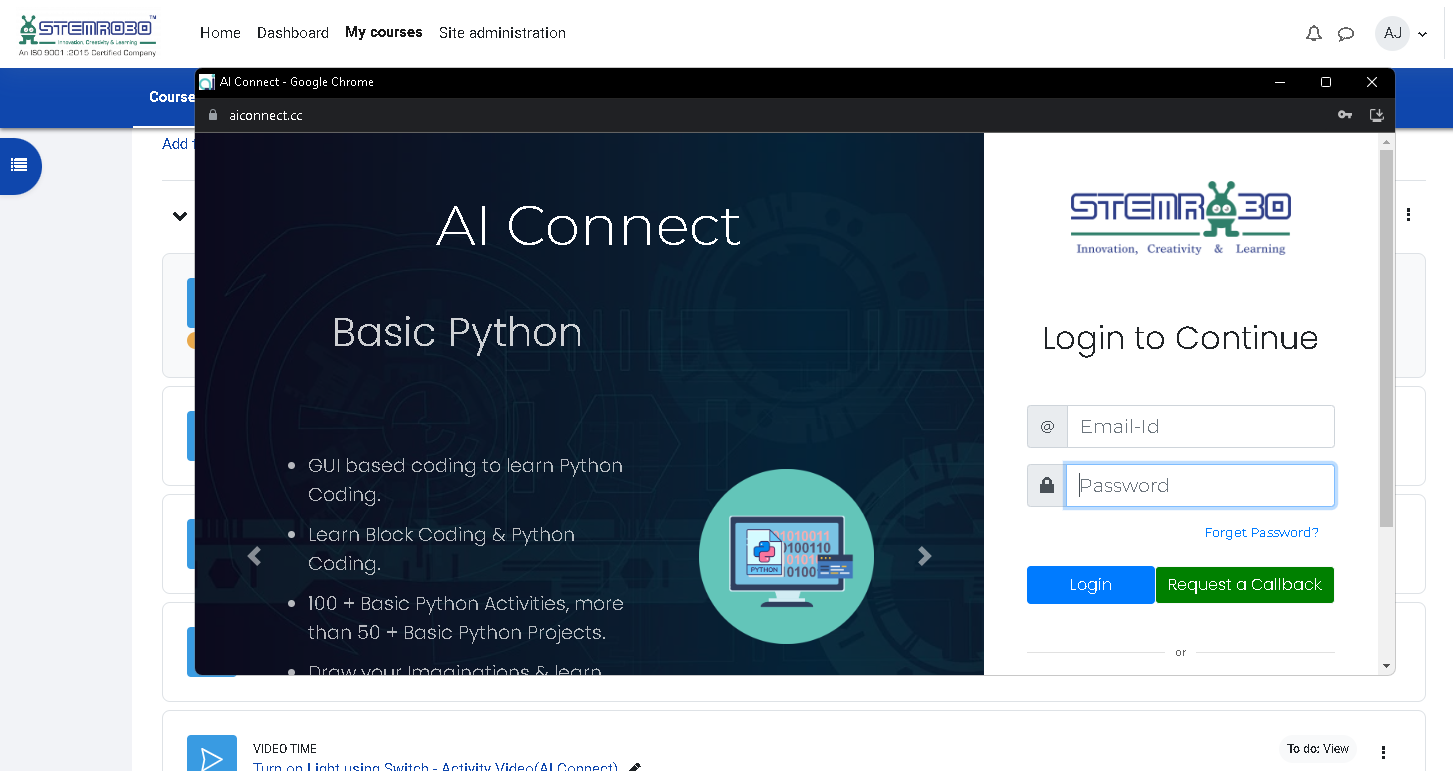Click the Course tab on blue bar
This screenshot has width=1453, height=771.
click(x=171, y=97)
